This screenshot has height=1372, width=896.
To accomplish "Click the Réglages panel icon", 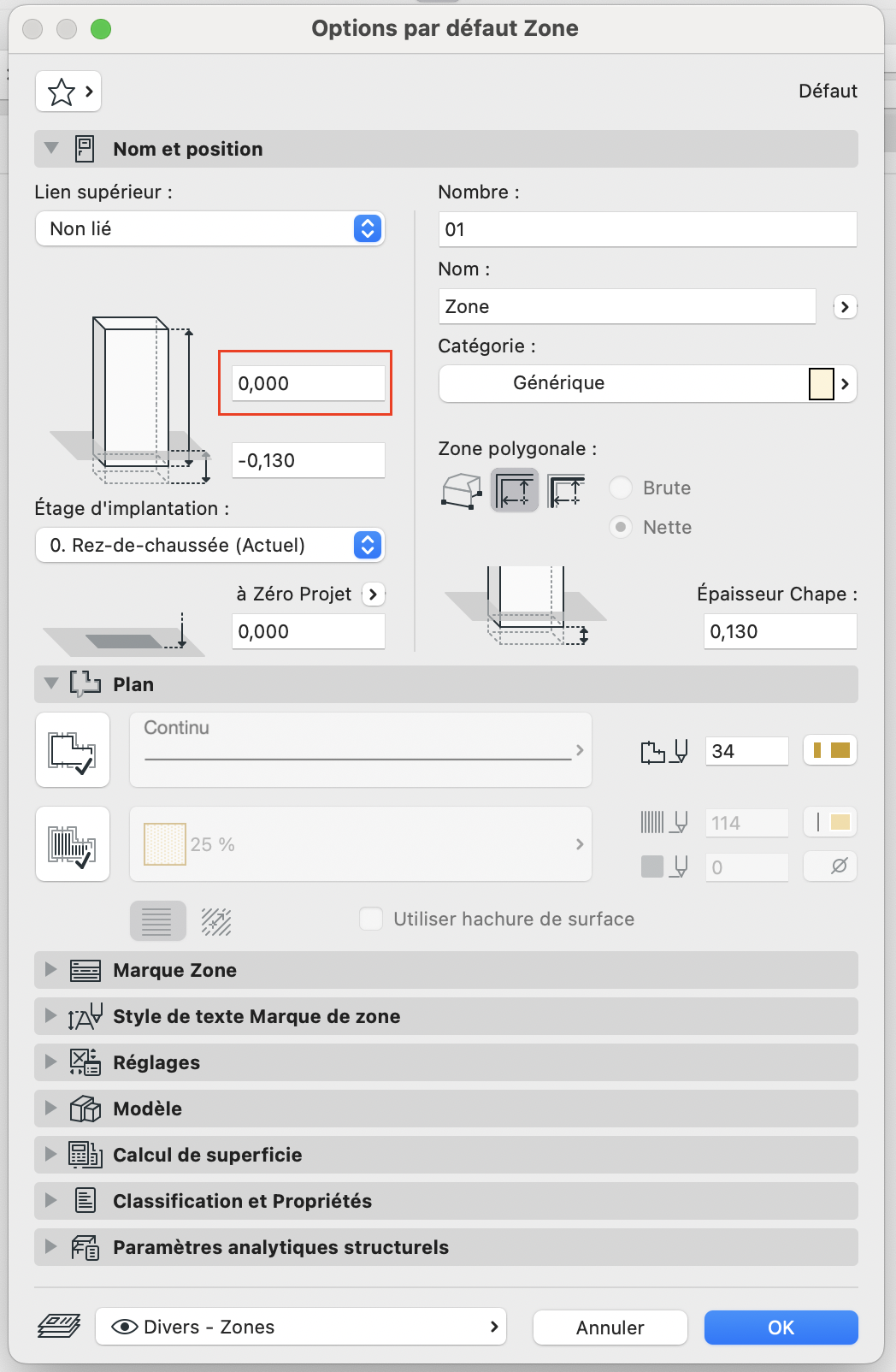I will coord(85,1062).
